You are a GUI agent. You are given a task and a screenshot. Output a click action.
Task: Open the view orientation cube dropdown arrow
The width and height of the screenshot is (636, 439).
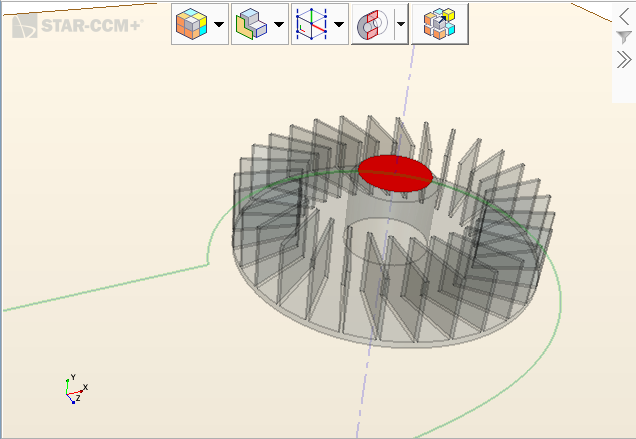coord(219,24)
